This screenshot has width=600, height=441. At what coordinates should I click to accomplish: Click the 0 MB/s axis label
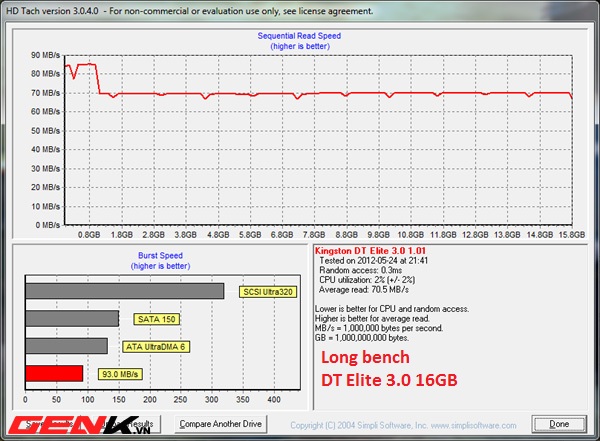tap(48, 225)
